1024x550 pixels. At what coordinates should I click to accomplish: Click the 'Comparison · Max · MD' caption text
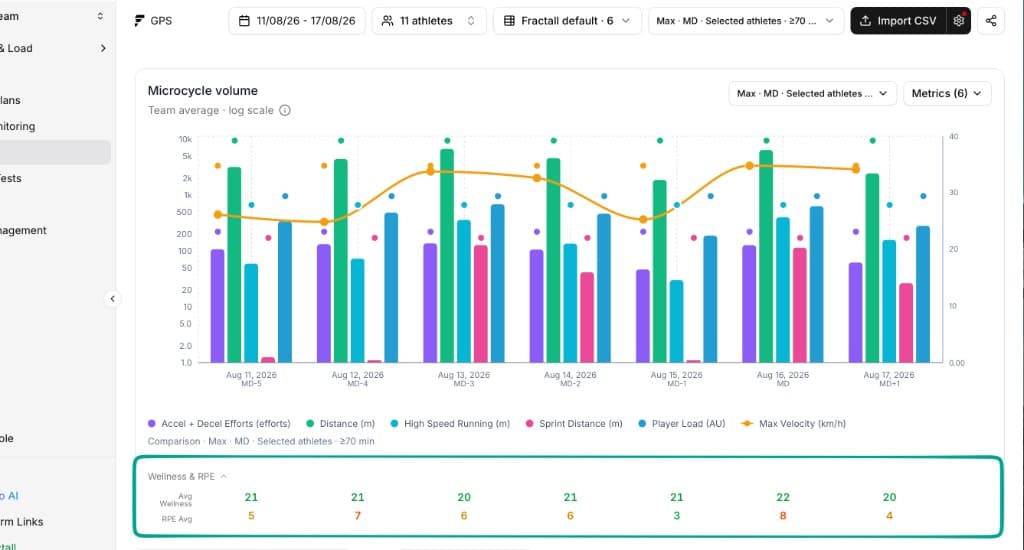261,441
